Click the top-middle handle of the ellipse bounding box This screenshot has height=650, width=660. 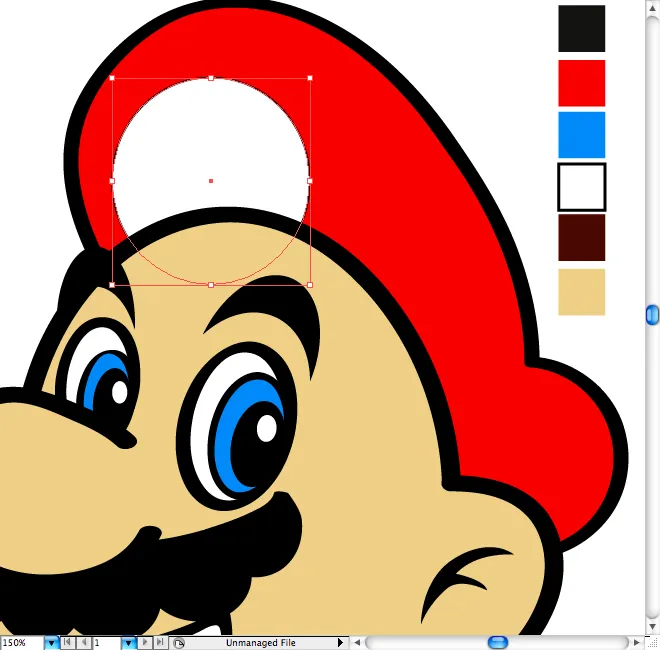(x=211, y=78)
